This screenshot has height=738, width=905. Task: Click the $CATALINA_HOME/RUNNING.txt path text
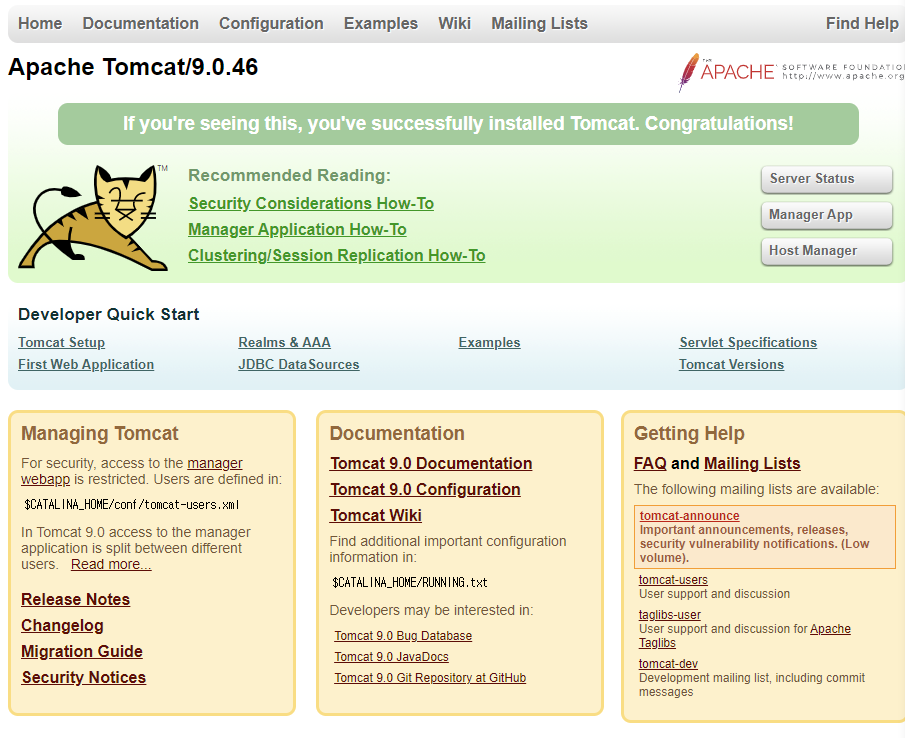(x=410, y=583)
